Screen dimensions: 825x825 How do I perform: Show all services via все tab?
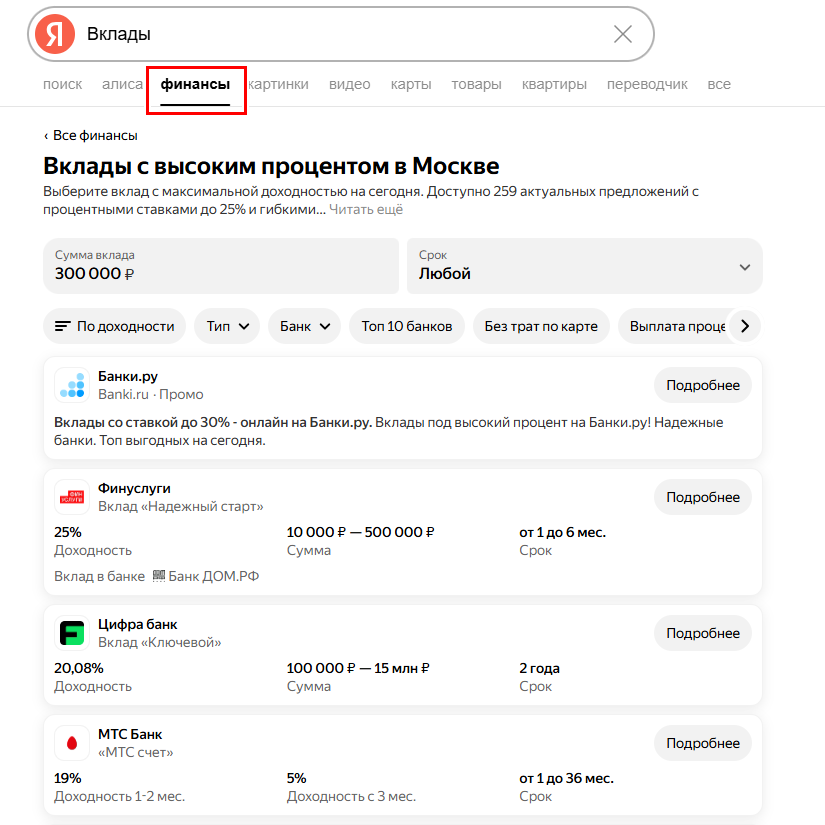(719, 84)
